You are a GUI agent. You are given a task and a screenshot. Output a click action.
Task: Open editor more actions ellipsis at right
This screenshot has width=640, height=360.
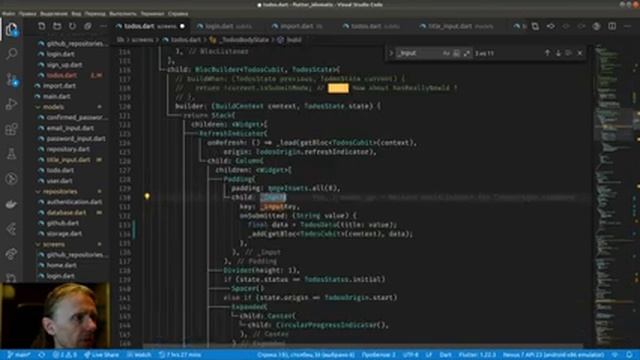(x=627, y=27)
